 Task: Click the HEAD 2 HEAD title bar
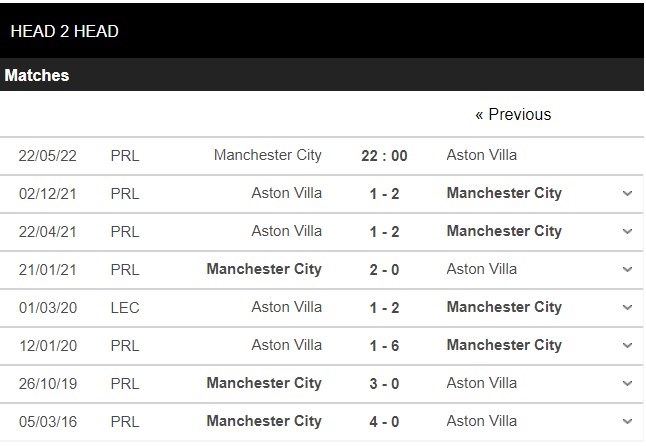click(64, 31)
